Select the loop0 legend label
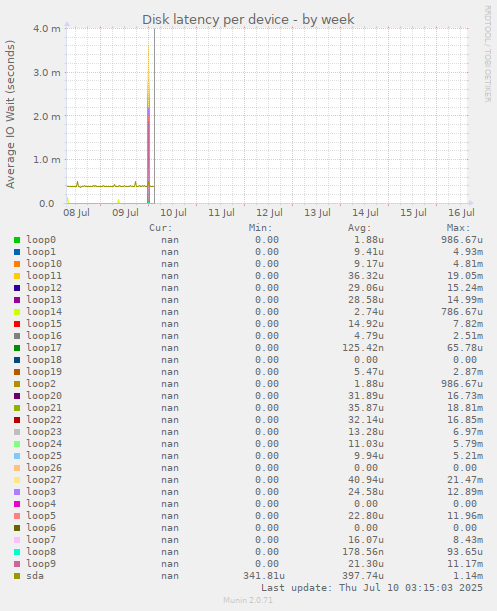497x611 pixels. click(41, 240)
